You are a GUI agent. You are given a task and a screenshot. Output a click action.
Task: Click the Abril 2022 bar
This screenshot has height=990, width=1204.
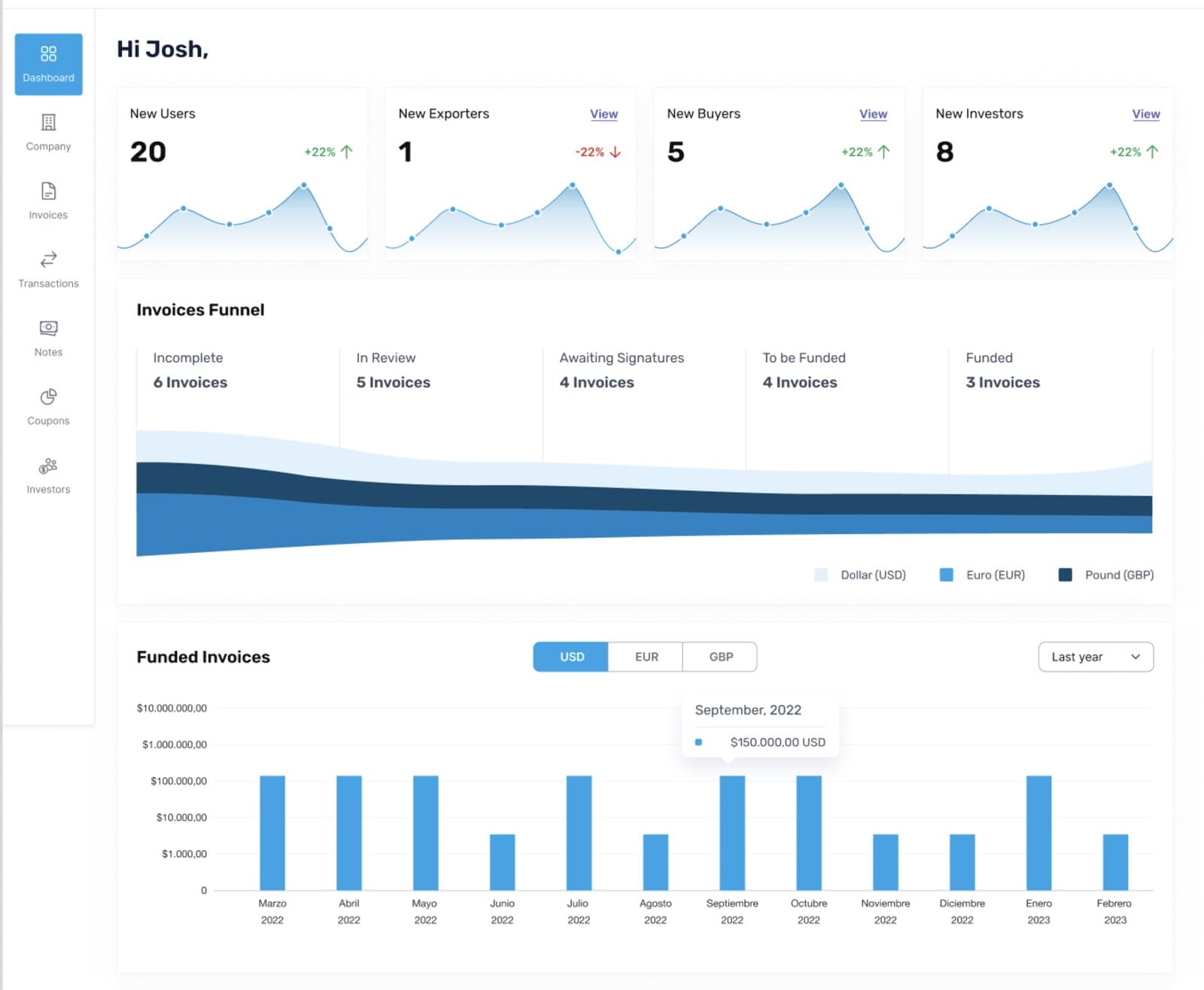349,833
